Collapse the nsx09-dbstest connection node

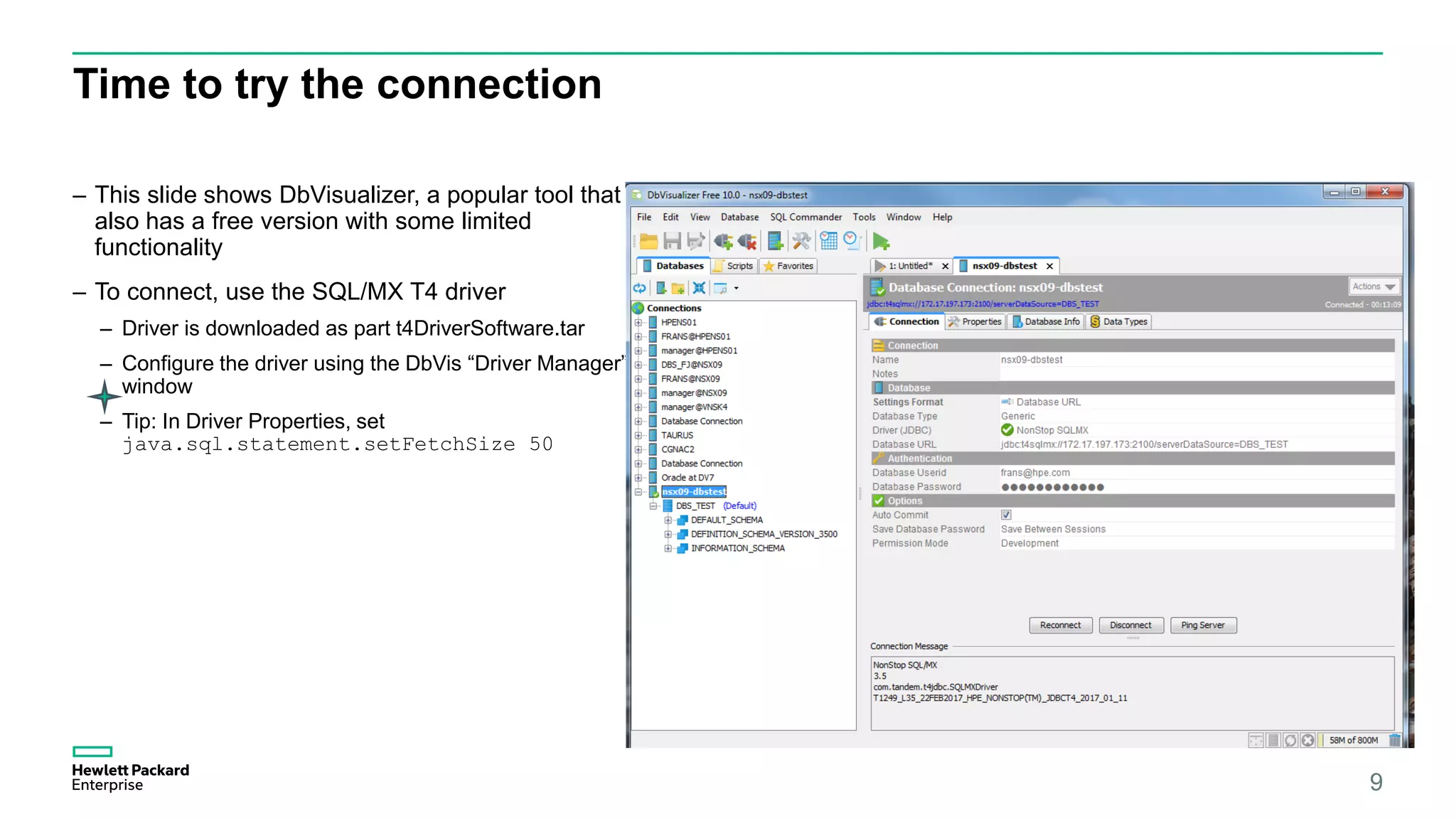pyautogui.click(x=638, y=492)
